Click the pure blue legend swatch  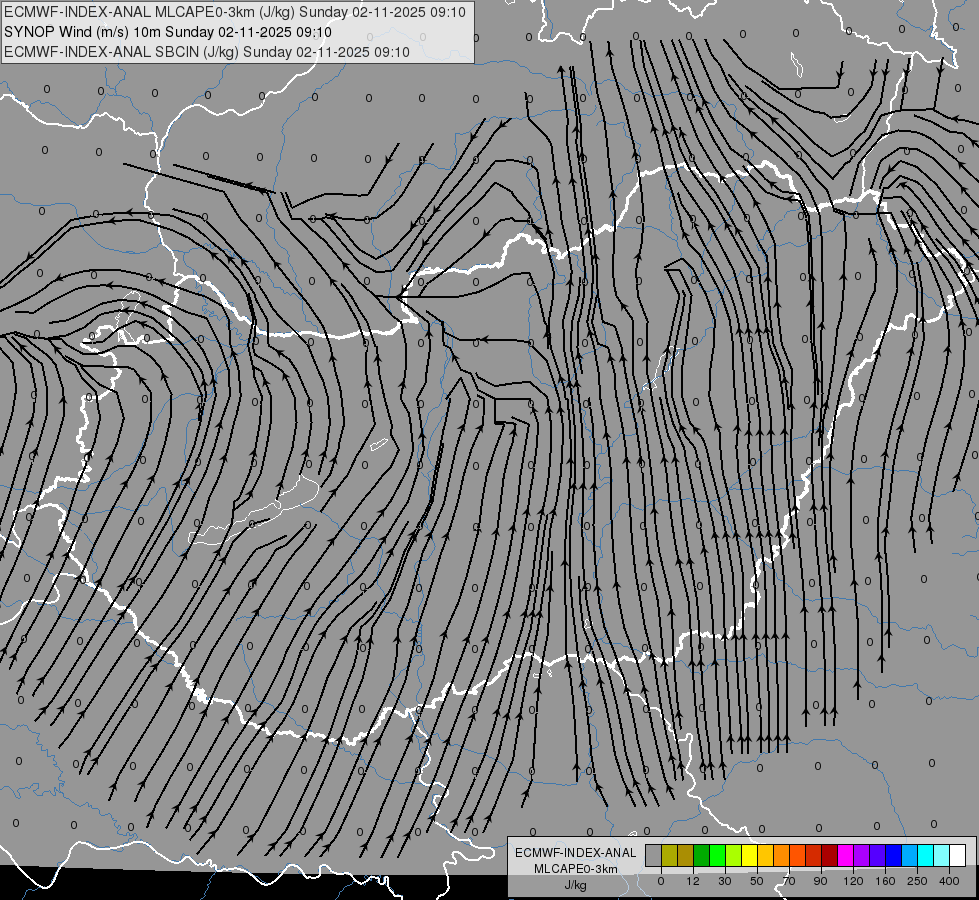click(893, 855)
